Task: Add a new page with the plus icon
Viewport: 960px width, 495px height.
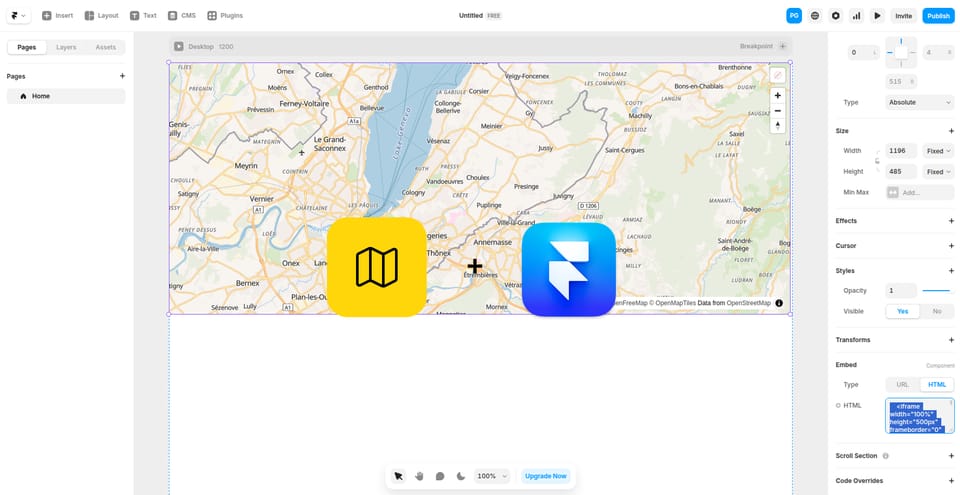Action: 122,76
